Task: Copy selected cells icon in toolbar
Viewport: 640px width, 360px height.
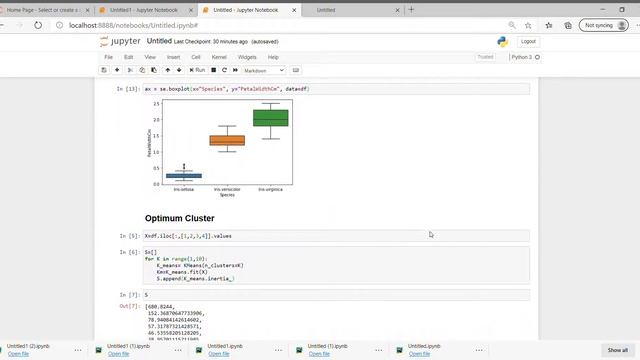Action: click(x=142, y=70)
